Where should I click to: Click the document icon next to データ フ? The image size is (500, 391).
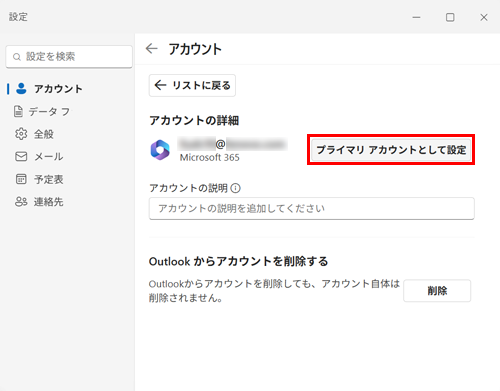(x=18, y=111)
